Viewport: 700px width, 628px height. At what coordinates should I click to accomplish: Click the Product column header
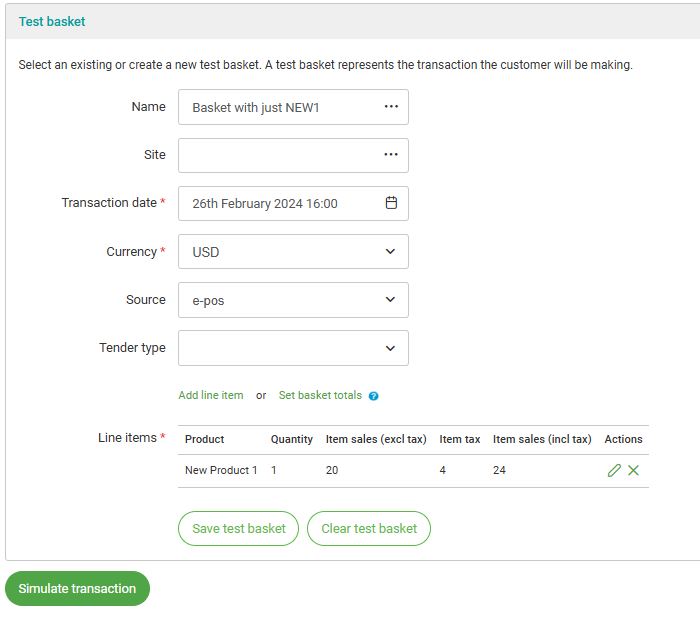coord(205,439)
